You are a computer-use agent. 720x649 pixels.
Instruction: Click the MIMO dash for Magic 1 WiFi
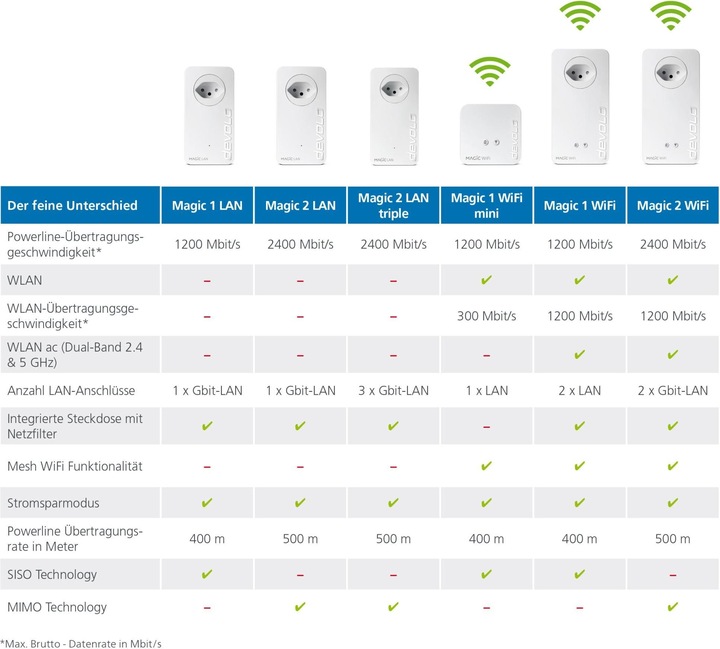click(x=579, y=608)
